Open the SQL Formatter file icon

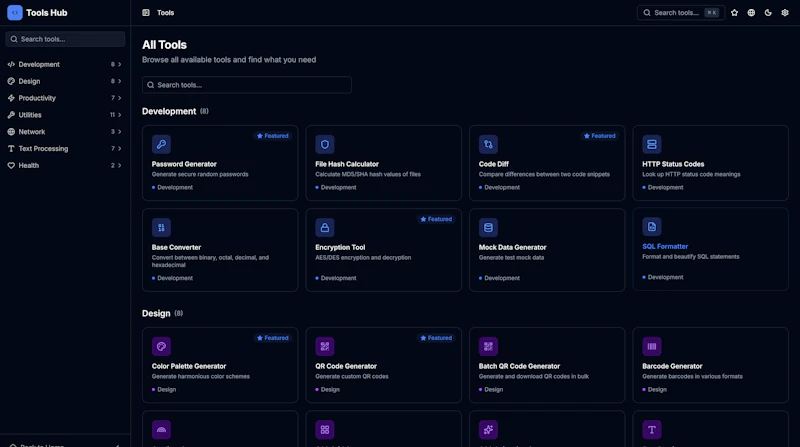[652, 227]
